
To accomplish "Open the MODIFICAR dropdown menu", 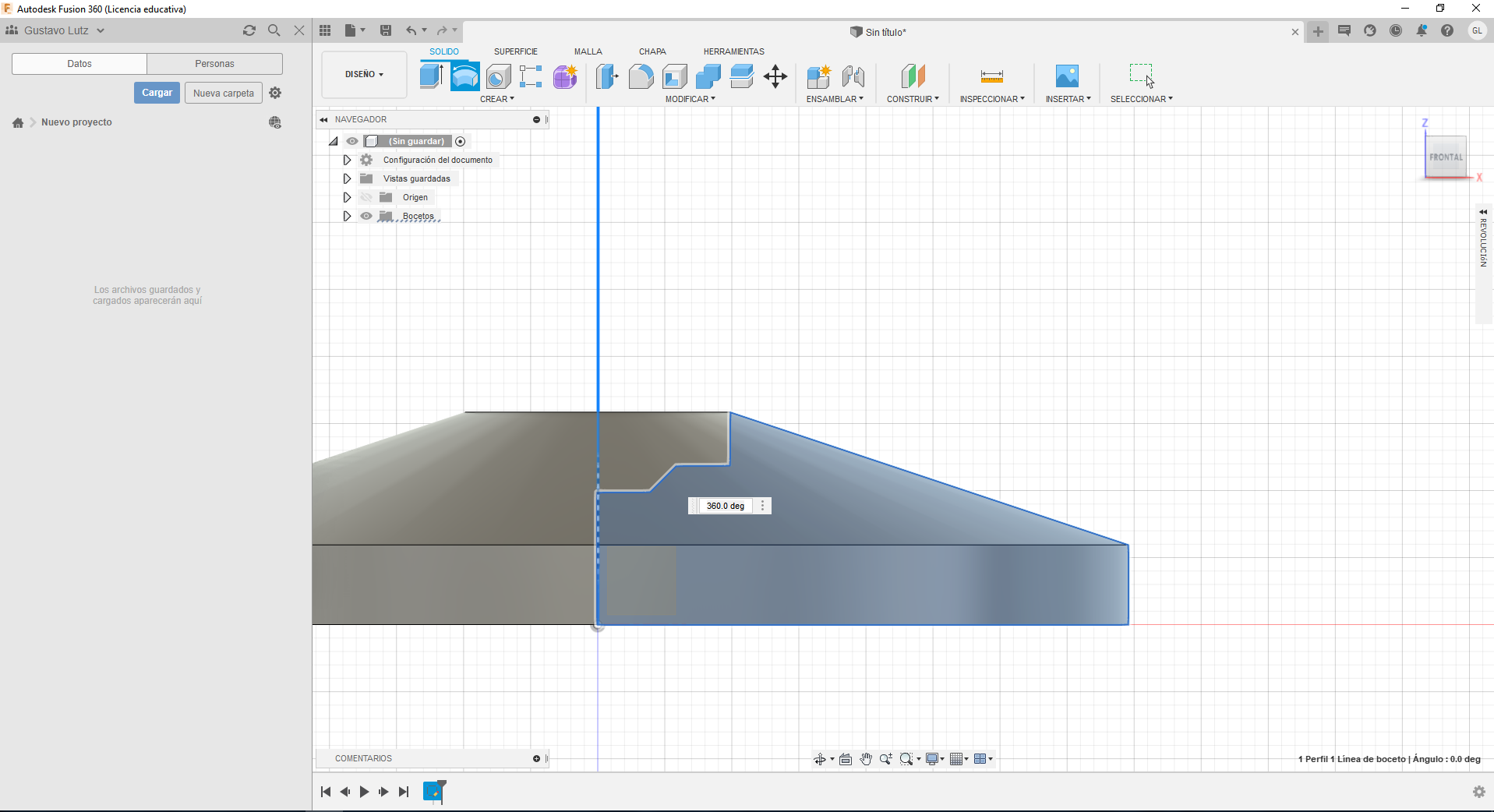I will pyautogui.click(x=690, y=99).
